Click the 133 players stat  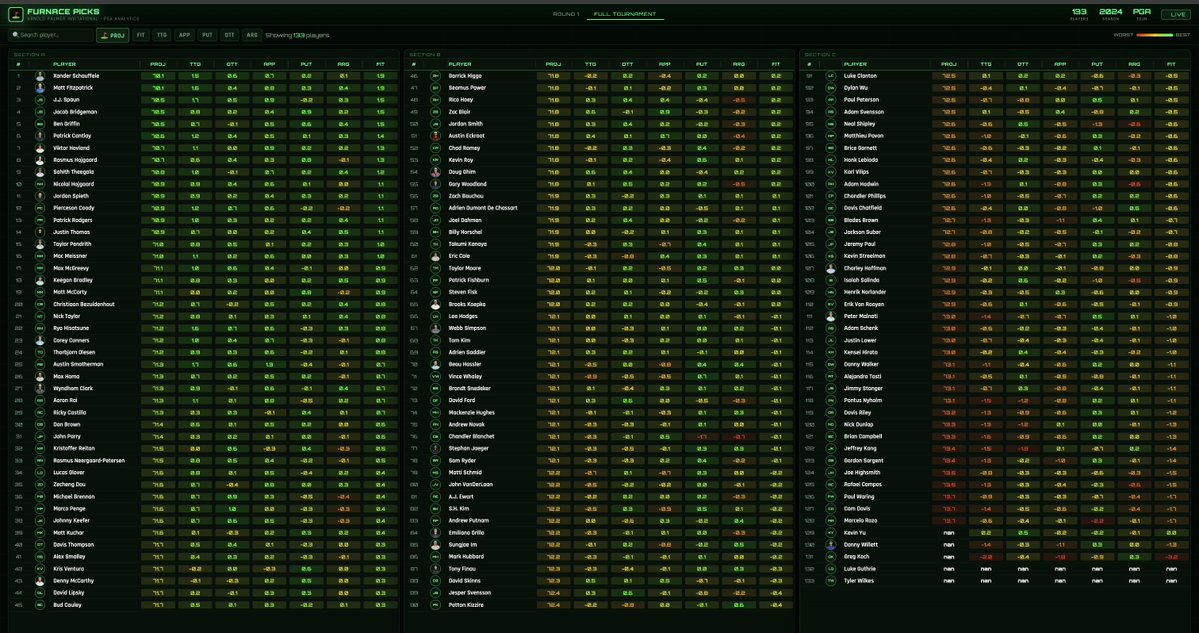point(1079,14)
